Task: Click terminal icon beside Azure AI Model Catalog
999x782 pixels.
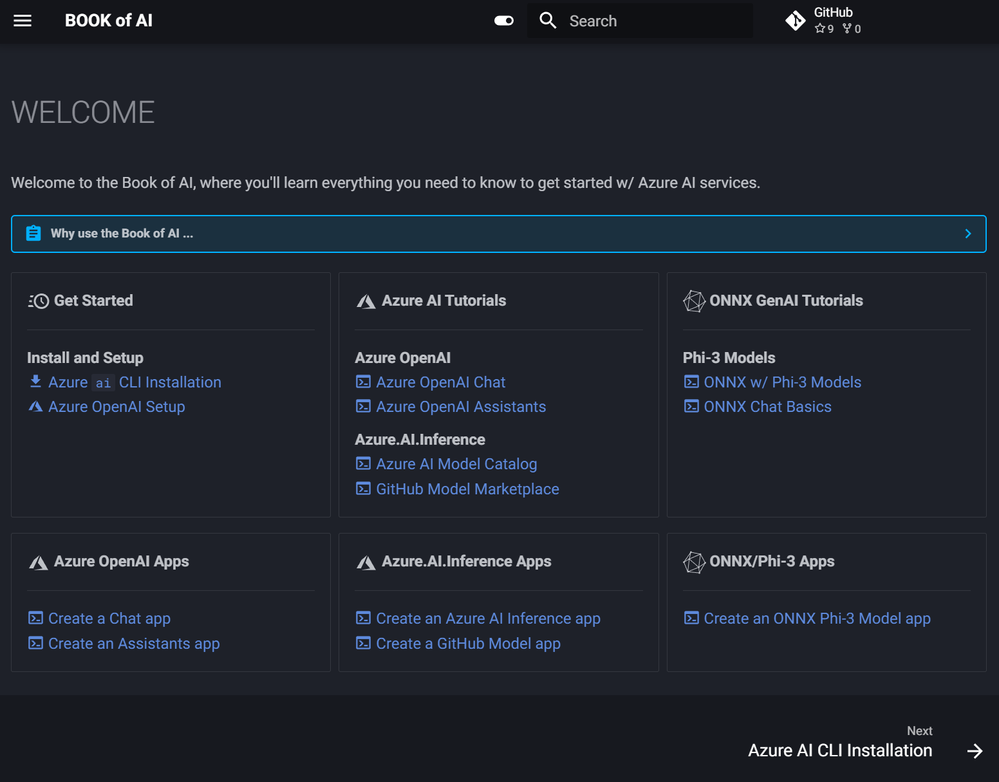Action: [x=363, y=464]
